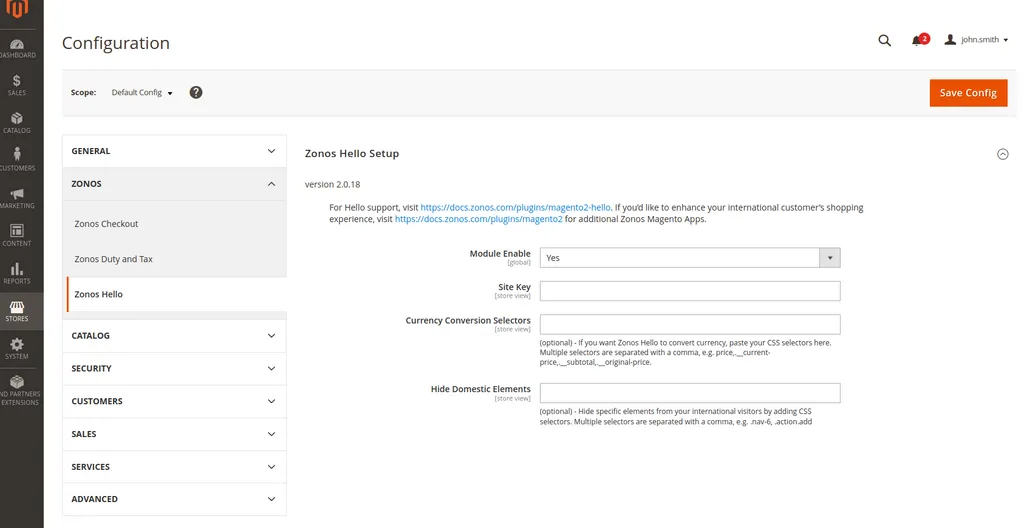Open the Customers sidebar icon
The width and height of the screenshot is (1024, 528).
17,160
